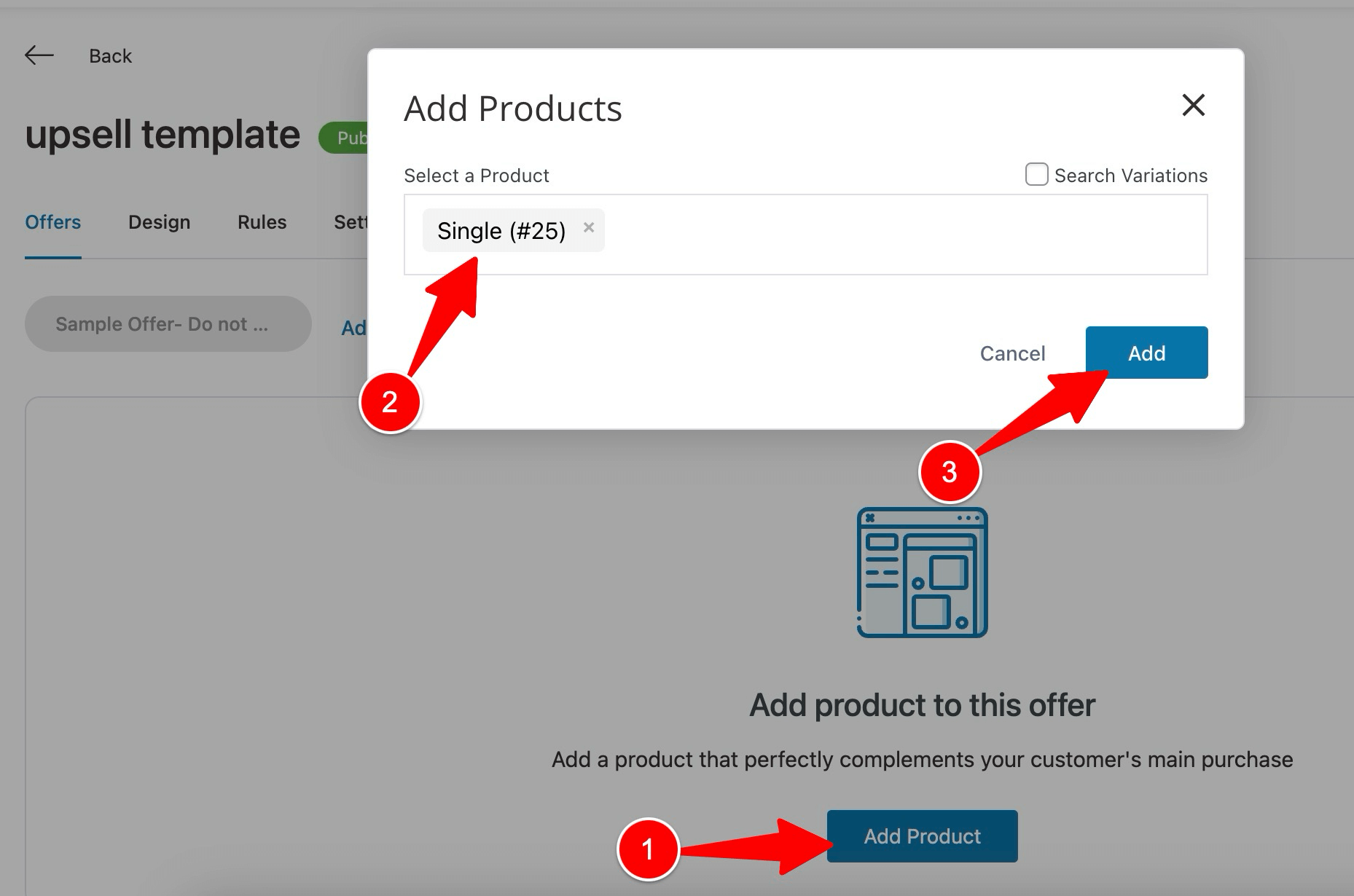Click the text about complementing customer's main purchase

pyautogui.click(x=922, y=759)
